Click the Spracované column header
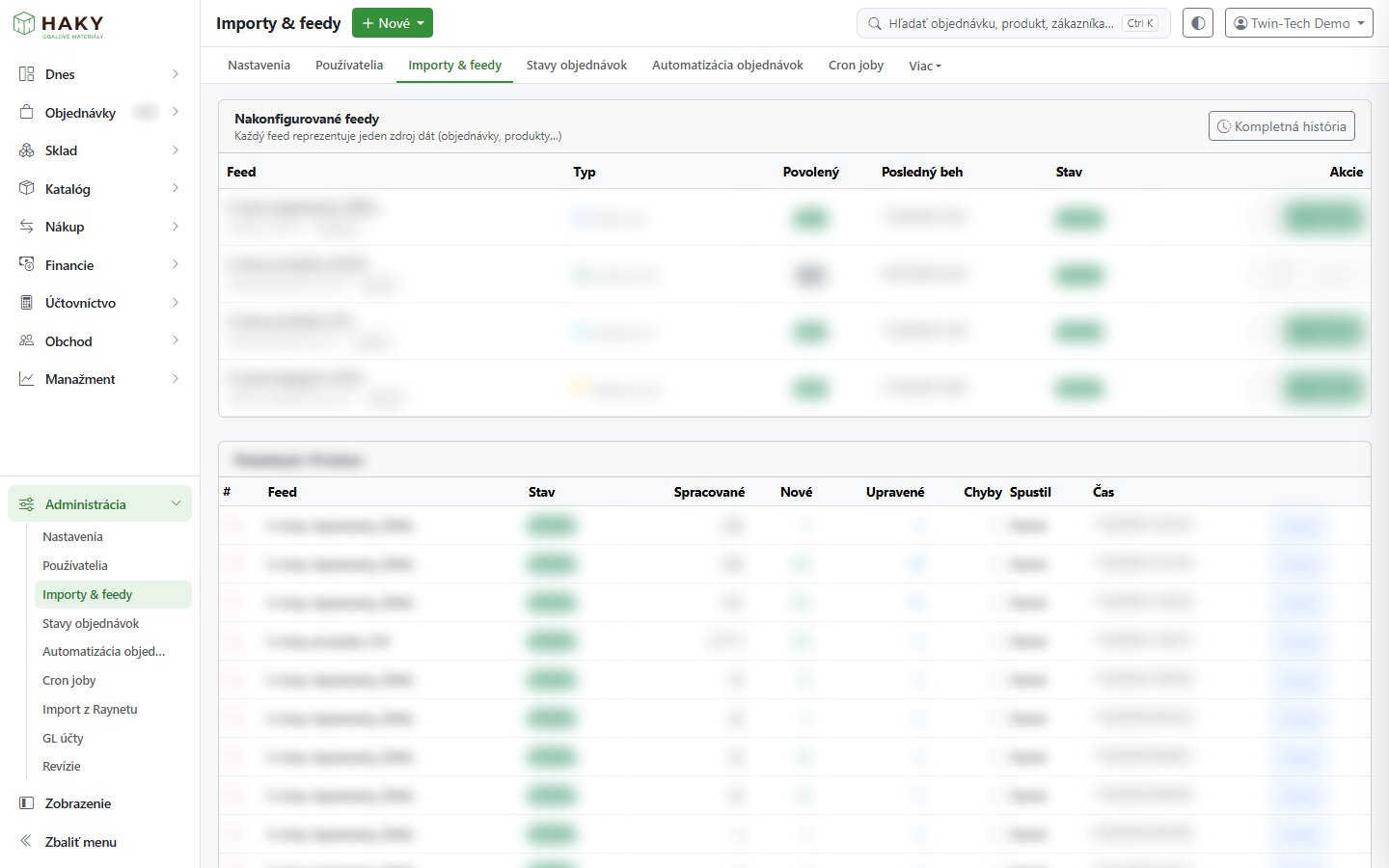 [x=709, y=492]
